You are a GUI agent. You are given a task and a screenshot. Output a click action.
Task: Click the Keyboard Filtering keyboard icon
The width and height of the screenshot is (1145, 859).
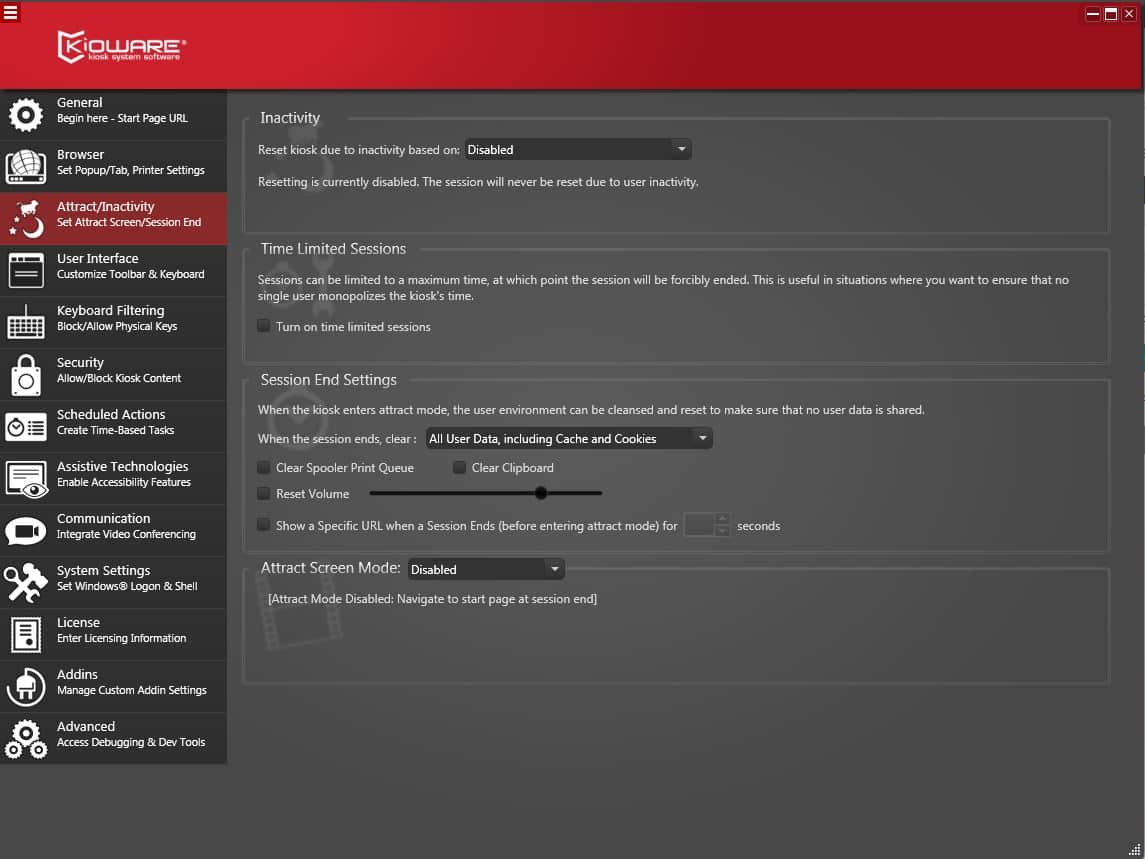point(26,322)
